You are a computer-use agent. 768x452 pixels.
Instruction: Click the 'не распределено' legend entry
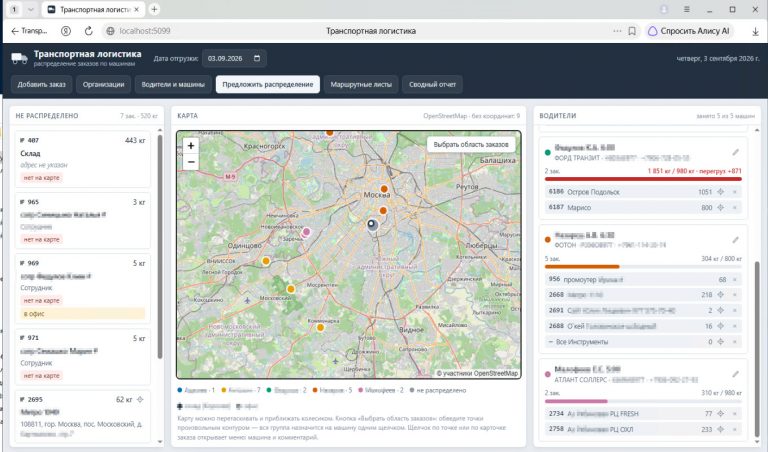[438, 390]
